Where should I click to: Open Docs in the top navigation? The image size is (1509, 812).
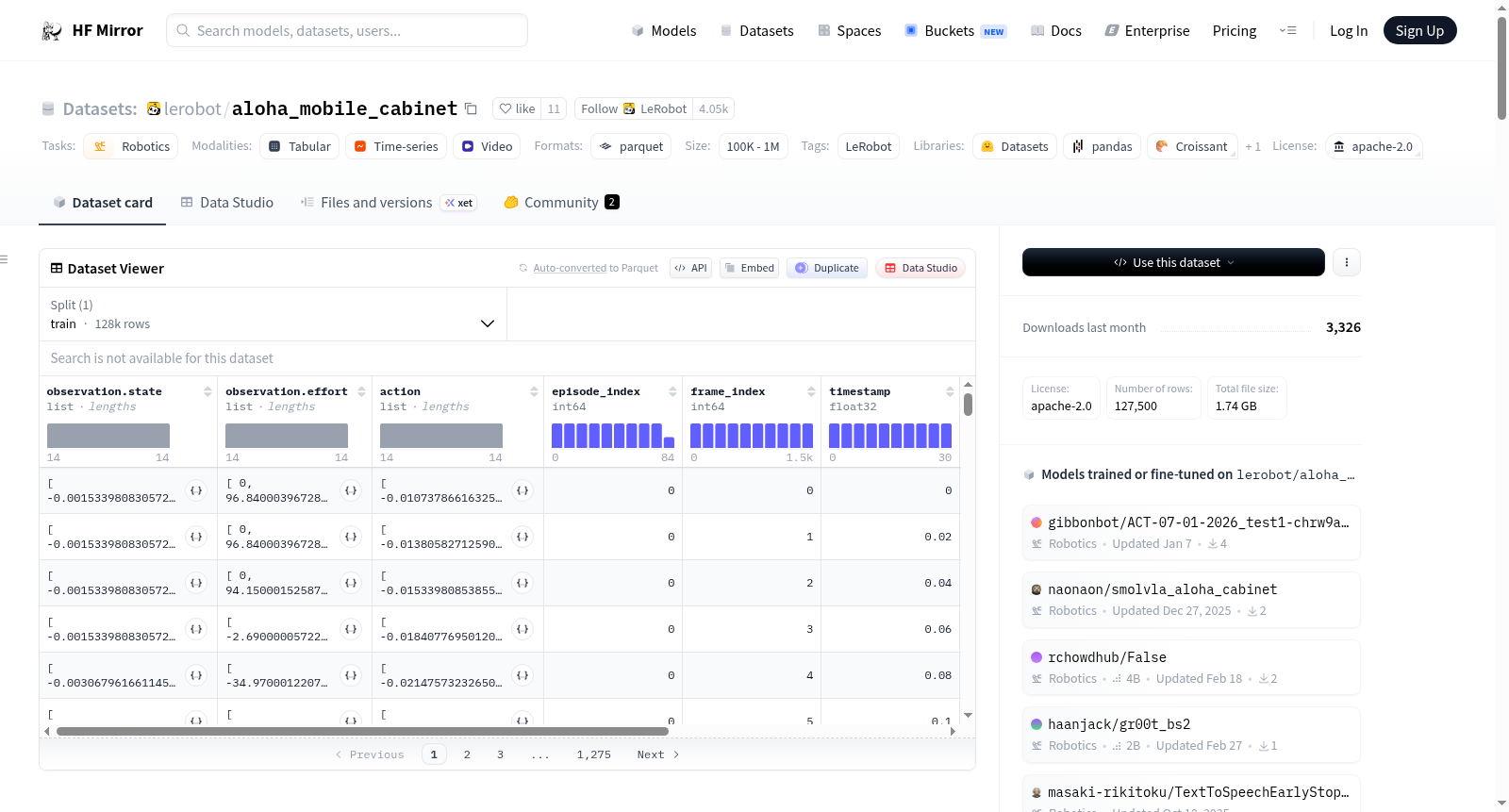coord(1056,31)
